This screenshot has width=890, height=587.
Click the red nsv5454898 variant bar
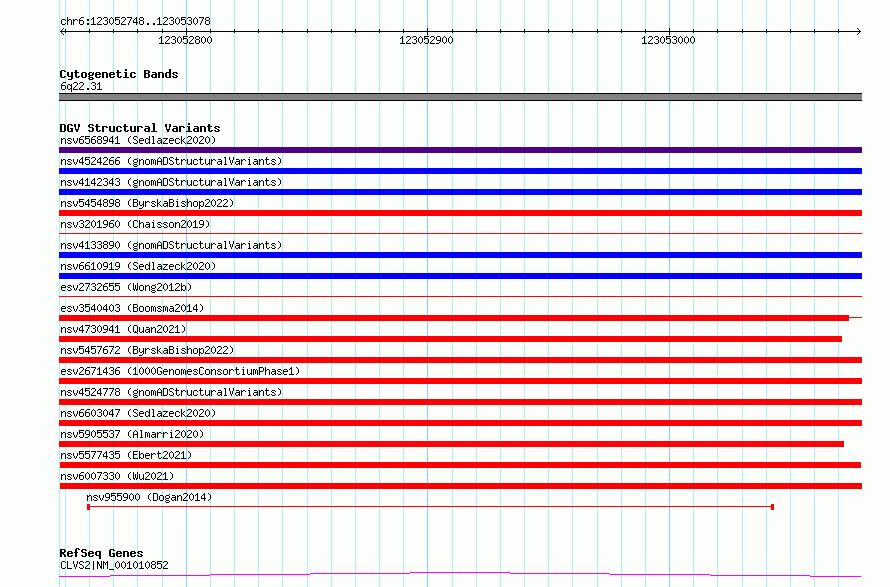coord(460,213)
